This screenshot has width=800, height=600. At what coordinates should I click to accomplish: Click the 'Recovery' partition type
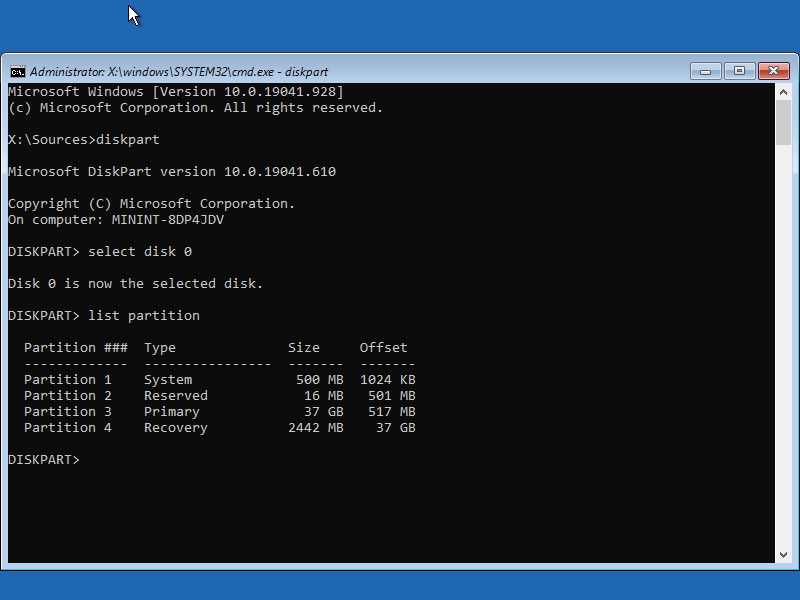[176, 428]
